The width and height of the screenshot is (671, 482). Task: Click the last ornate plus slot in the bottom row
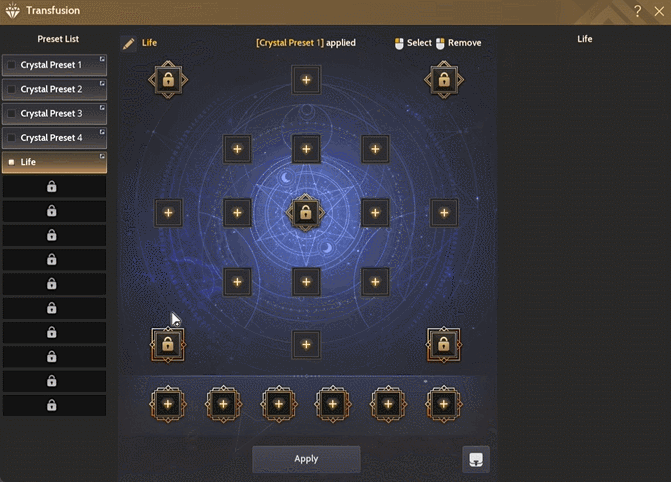click(x=444, y=404)
